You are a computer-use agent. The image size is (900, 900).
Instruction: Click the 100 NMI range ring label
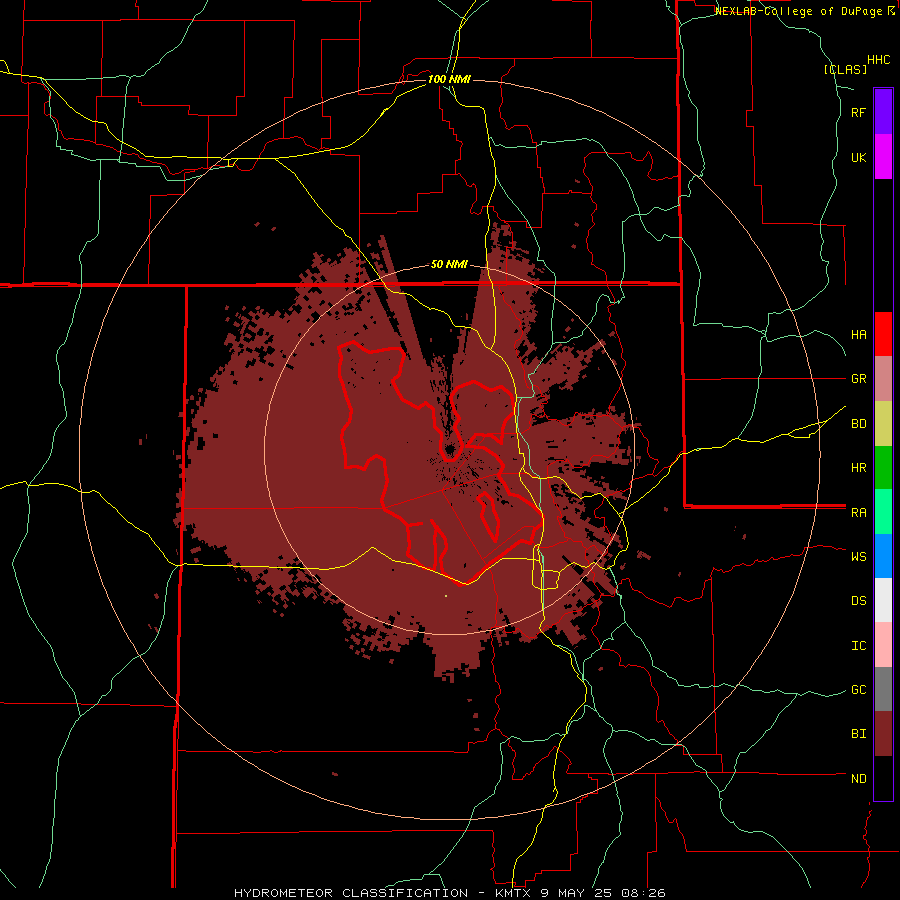tap(449, 79)
